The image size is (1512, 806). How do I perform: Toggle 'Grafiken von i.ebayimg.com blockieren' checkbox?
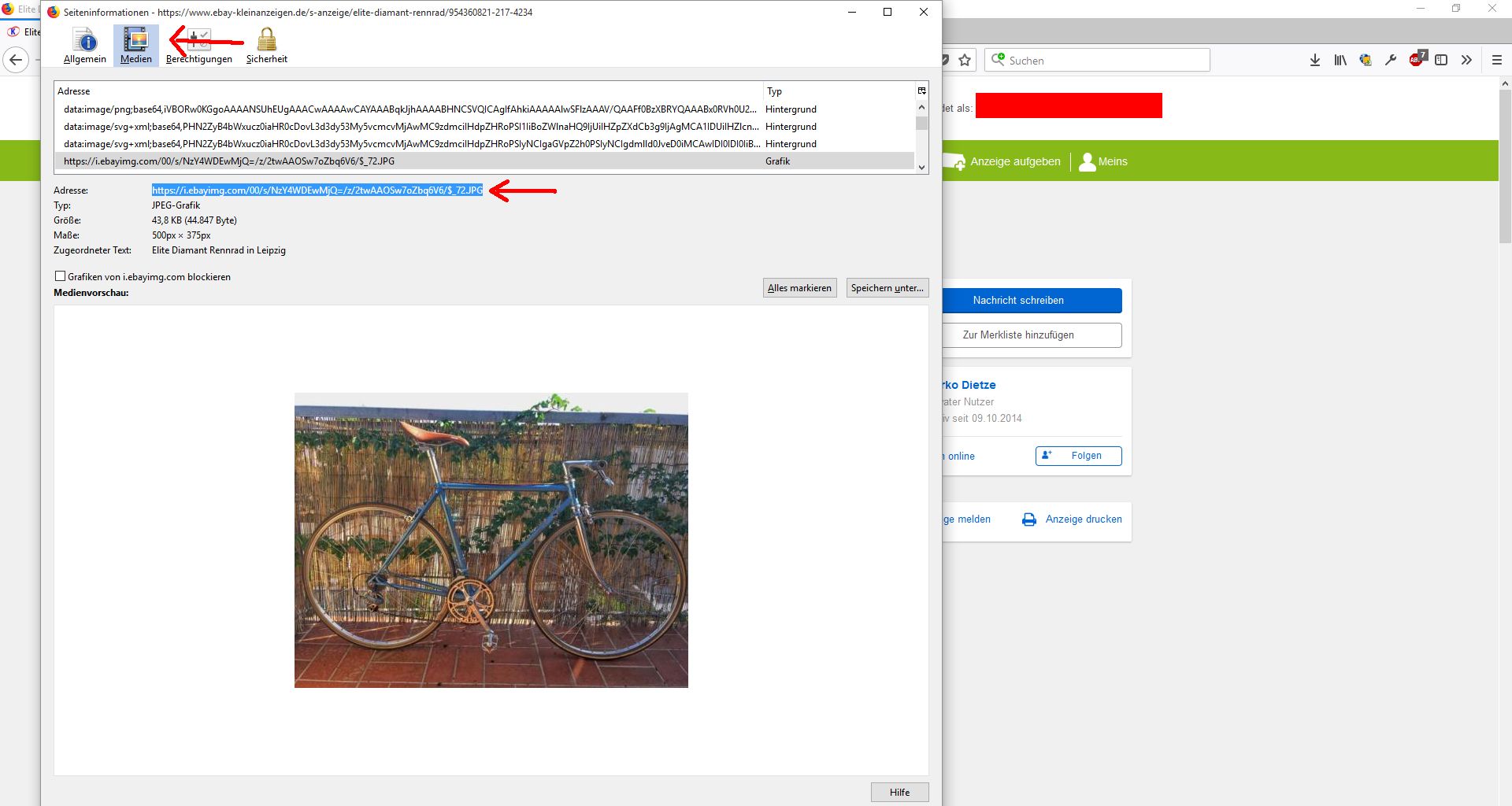(x=60, y=276)
